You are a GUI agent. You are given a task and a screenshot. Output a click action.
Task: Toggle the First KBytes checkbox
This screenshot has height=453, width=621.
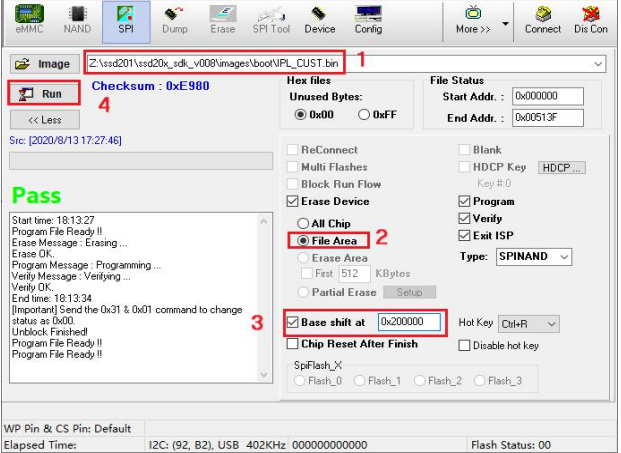coord(307,274)
